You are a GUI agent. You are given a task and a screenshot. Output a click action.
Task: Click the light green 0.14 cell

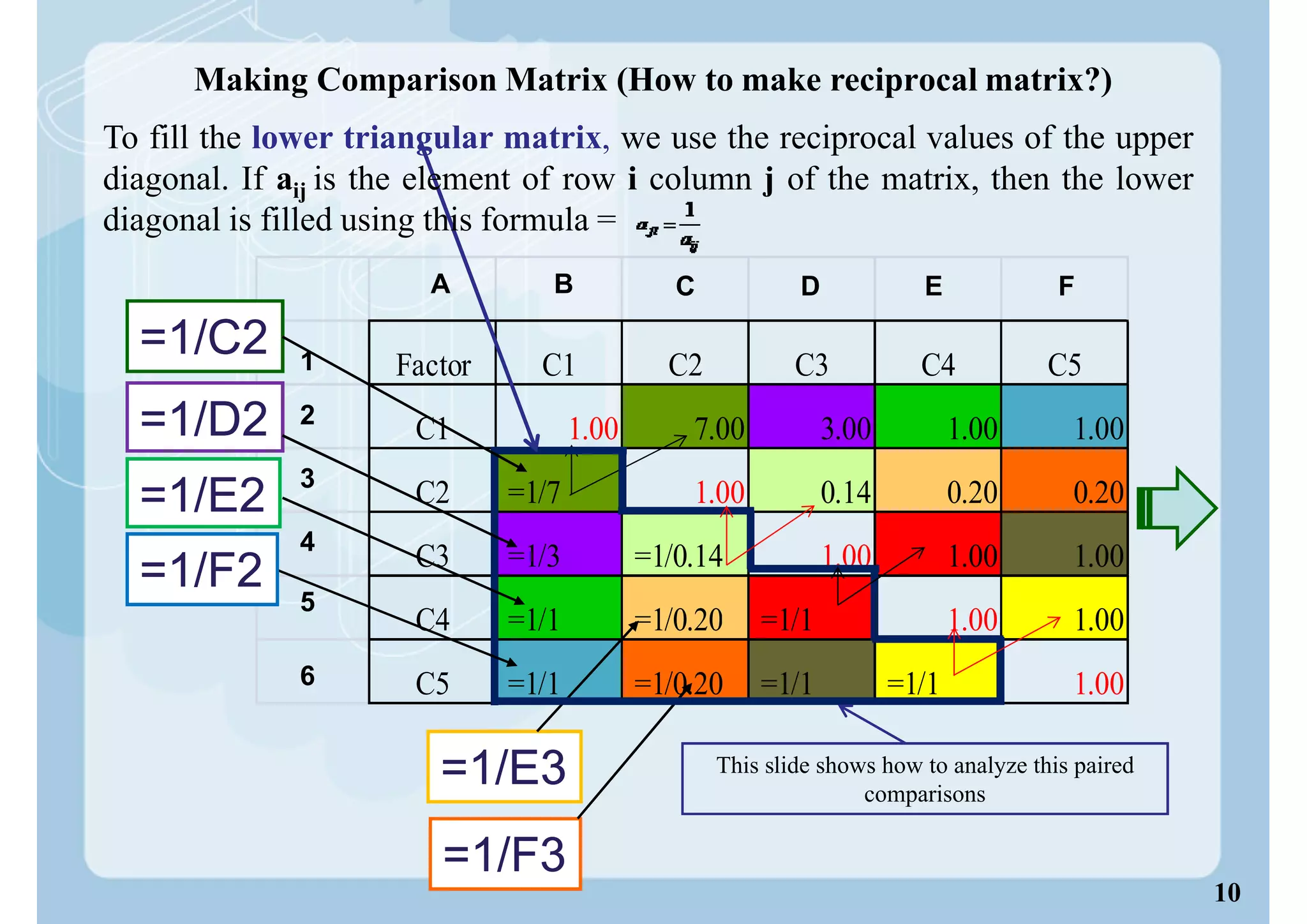point(812,480)
